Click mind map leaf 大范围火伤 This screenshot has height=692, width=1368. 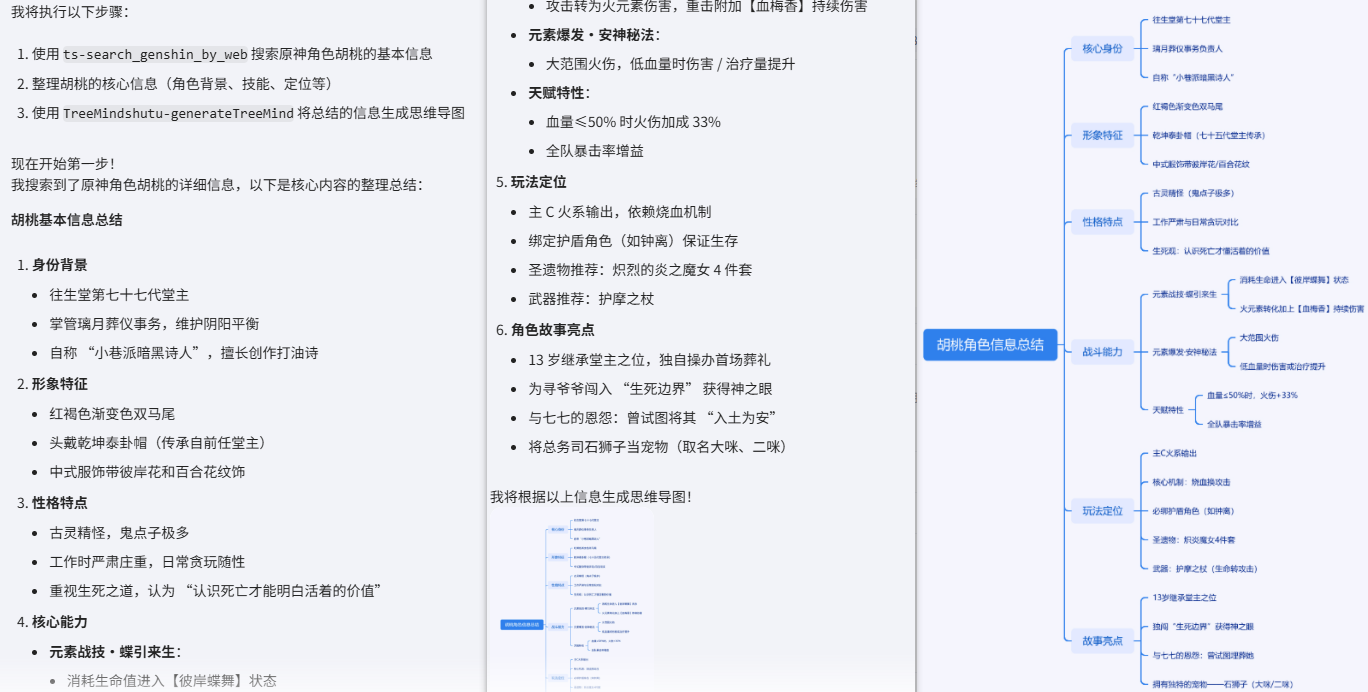[x=1258, y=338]
